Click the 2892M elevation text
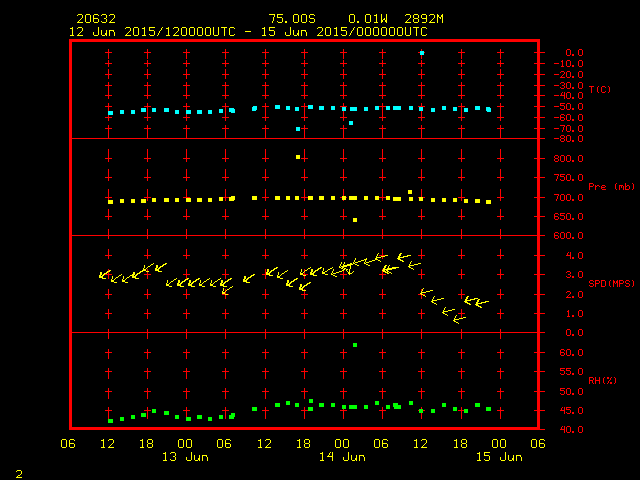 (423, 19)
